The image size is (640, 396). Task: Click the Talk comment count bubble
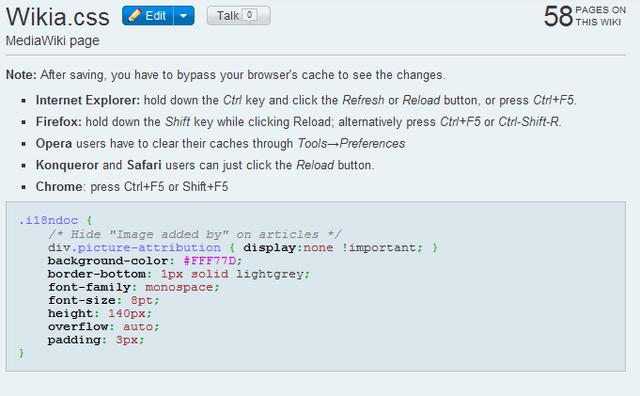(x=249, y=16)
